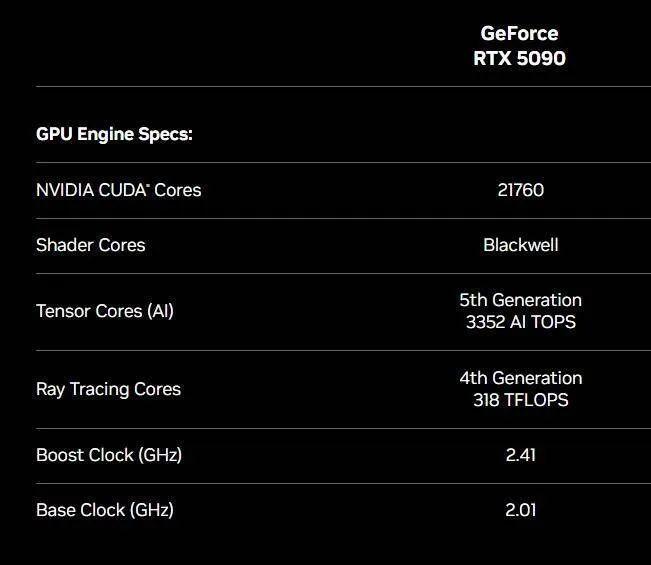Click the 3352 AI TOPS value
Viewport: 651px width, 565px height.
click(520, 322)
